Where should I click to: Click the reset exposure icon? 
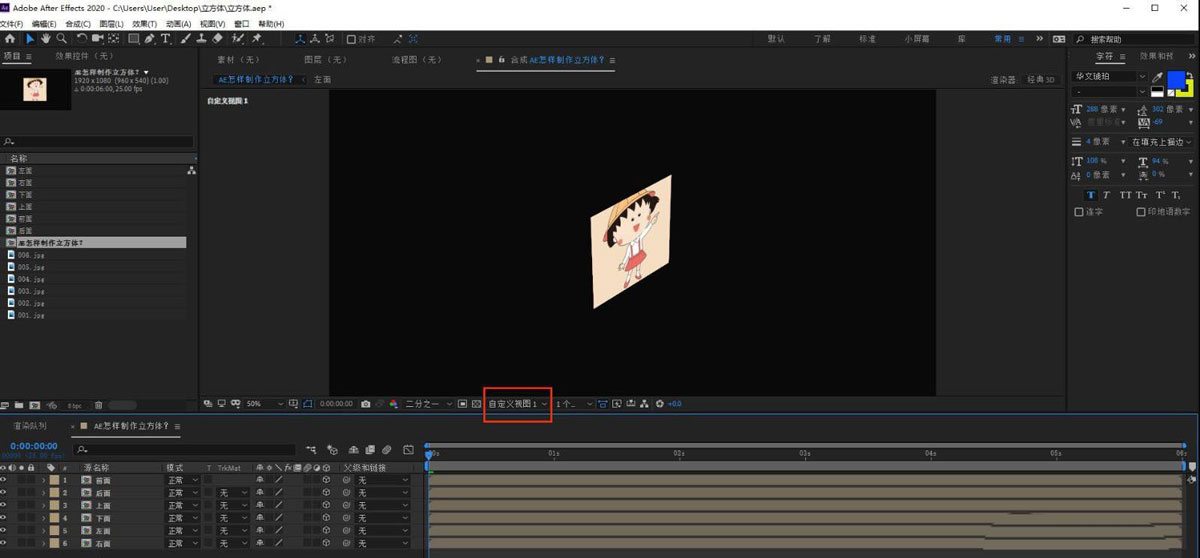click(x=660, y=404)
